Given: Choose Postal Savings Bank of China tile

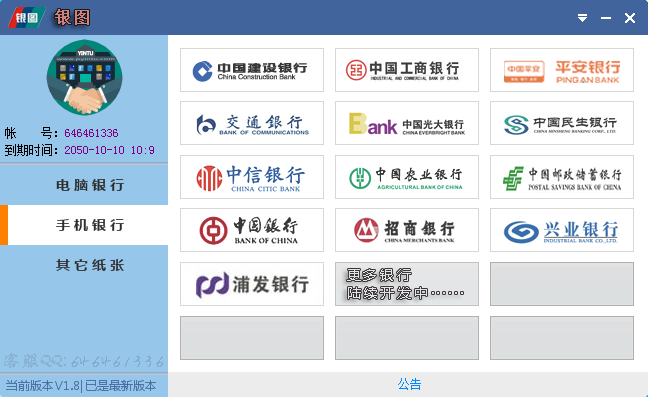Looking at the screenshot, I should coord(562,177).
